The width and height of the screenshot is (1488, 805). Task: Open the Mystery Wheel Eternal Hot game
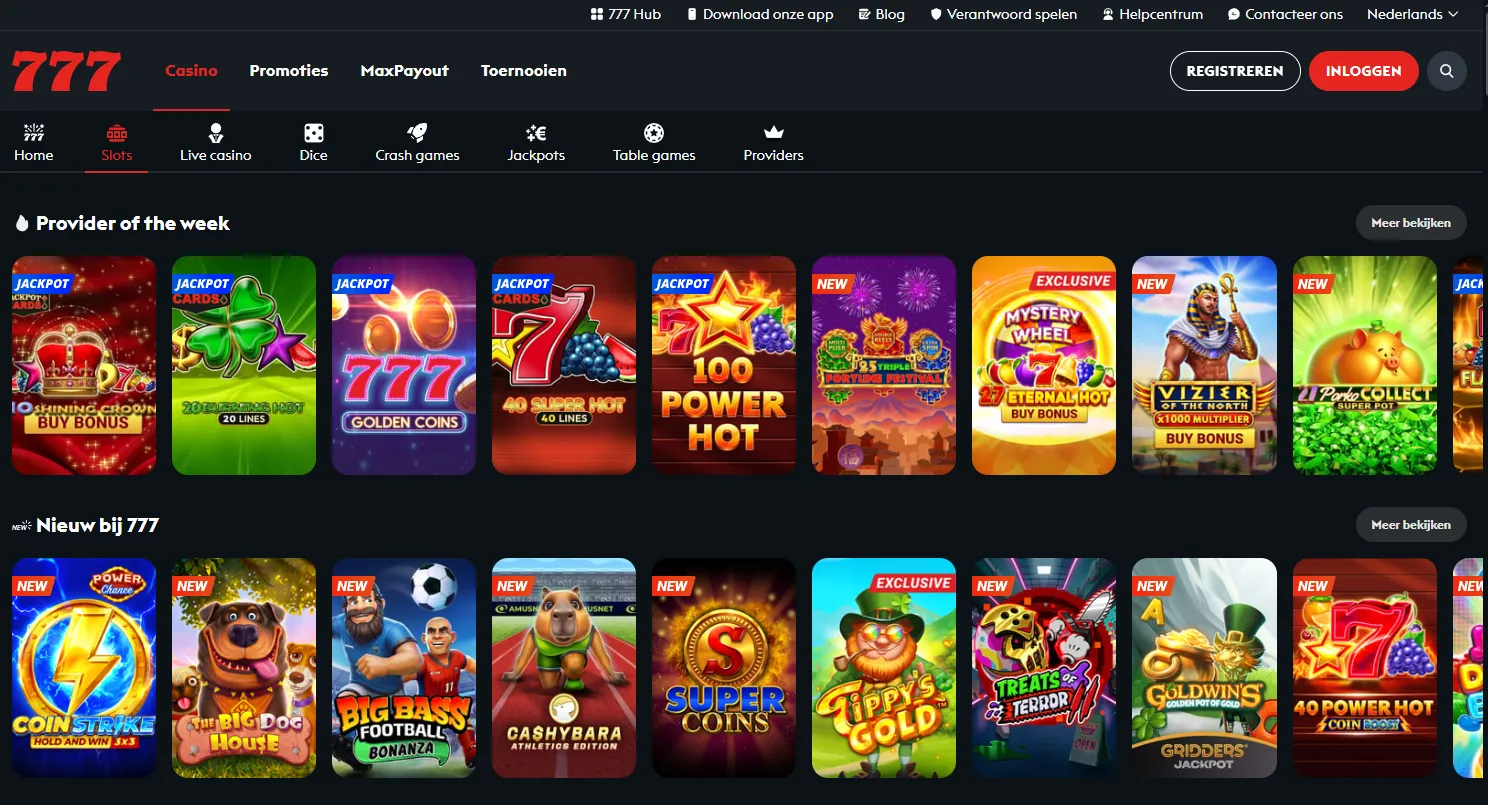pyautogui.click(x=1044, y=365)
